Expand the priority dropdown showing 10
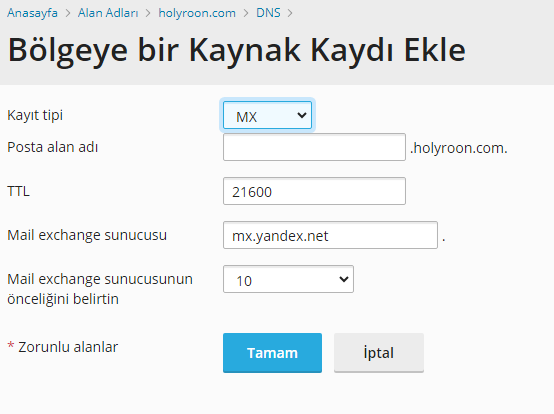Image resolution: width=554 pixels, height=414 pixels. point(288,279)
